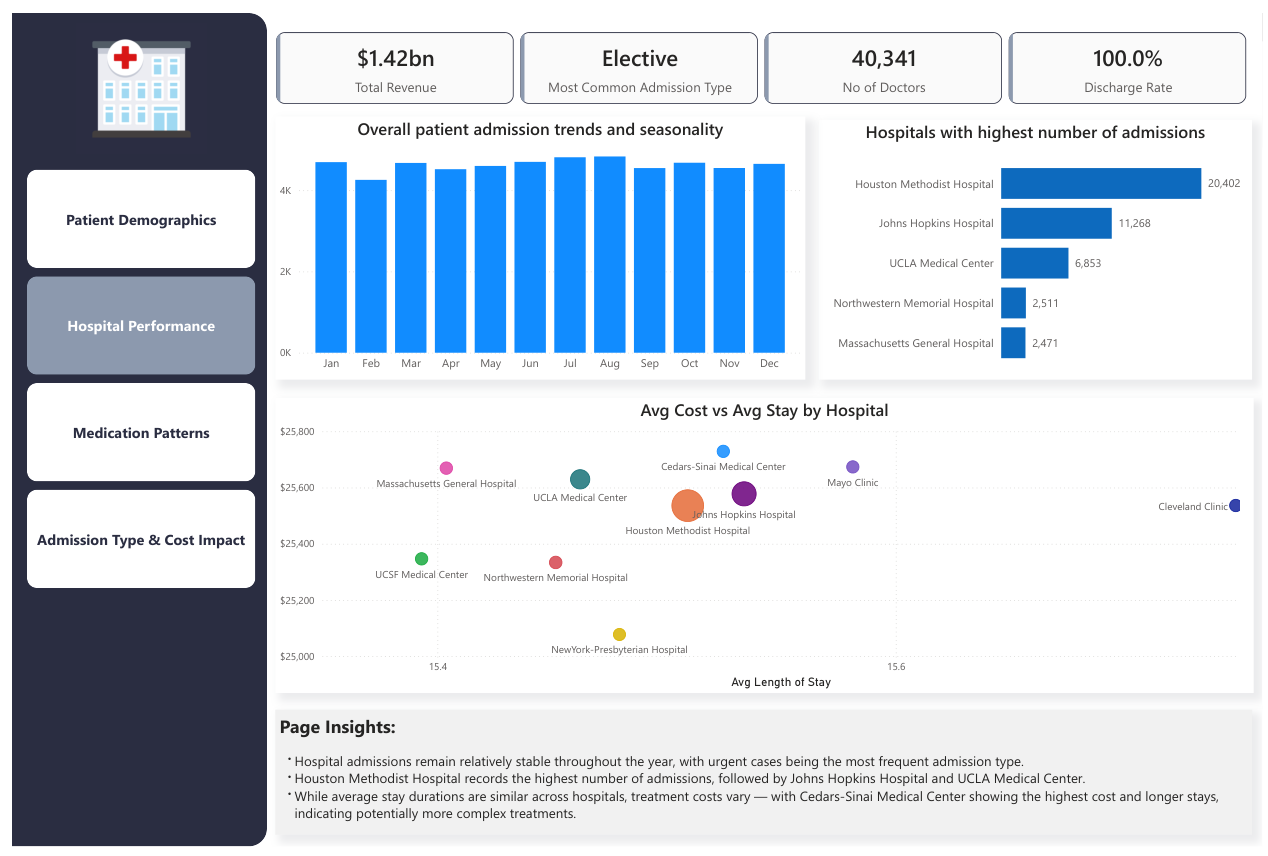Click the August admissions bar
The height and width of the screenshot is (856, 1268).
[610, 255]
